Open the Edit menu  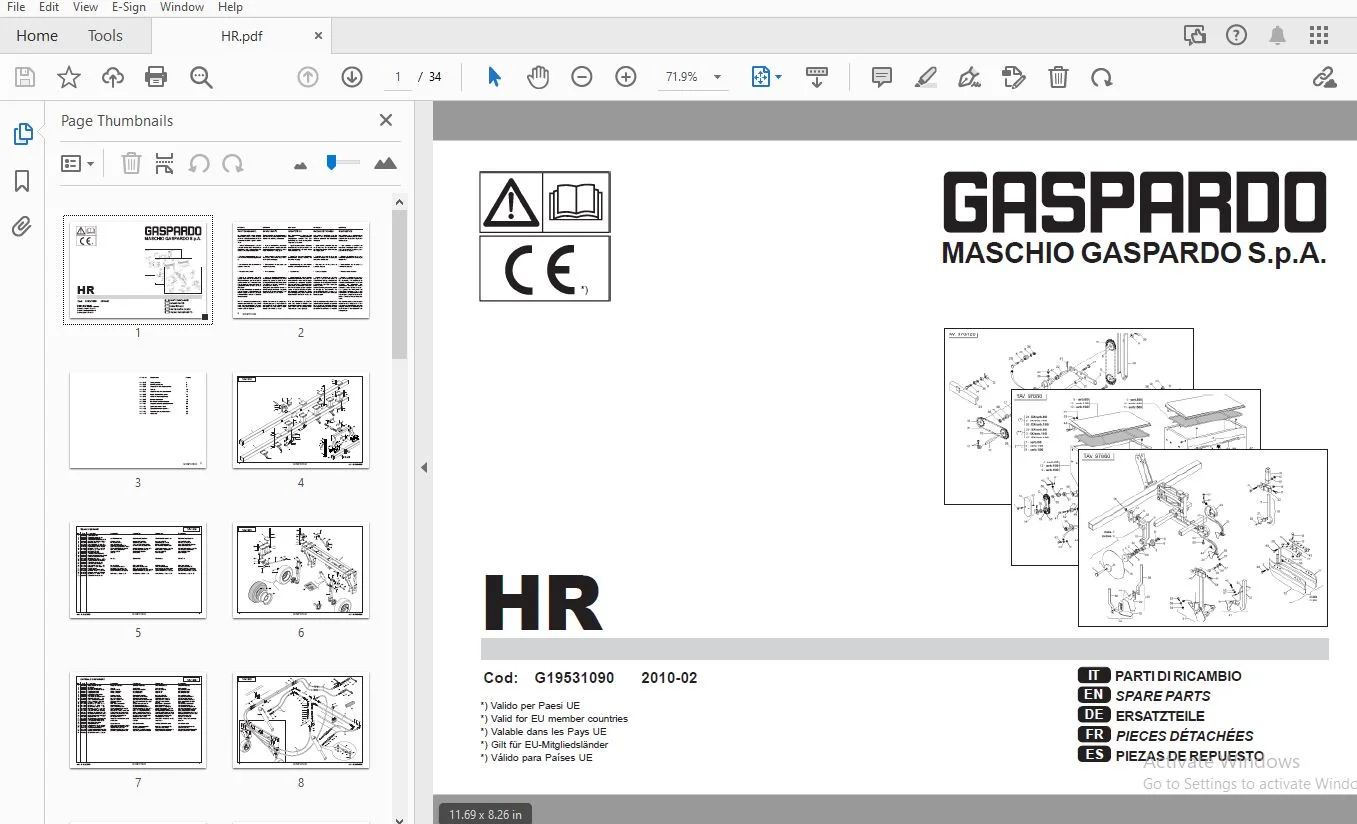[48, 7]
